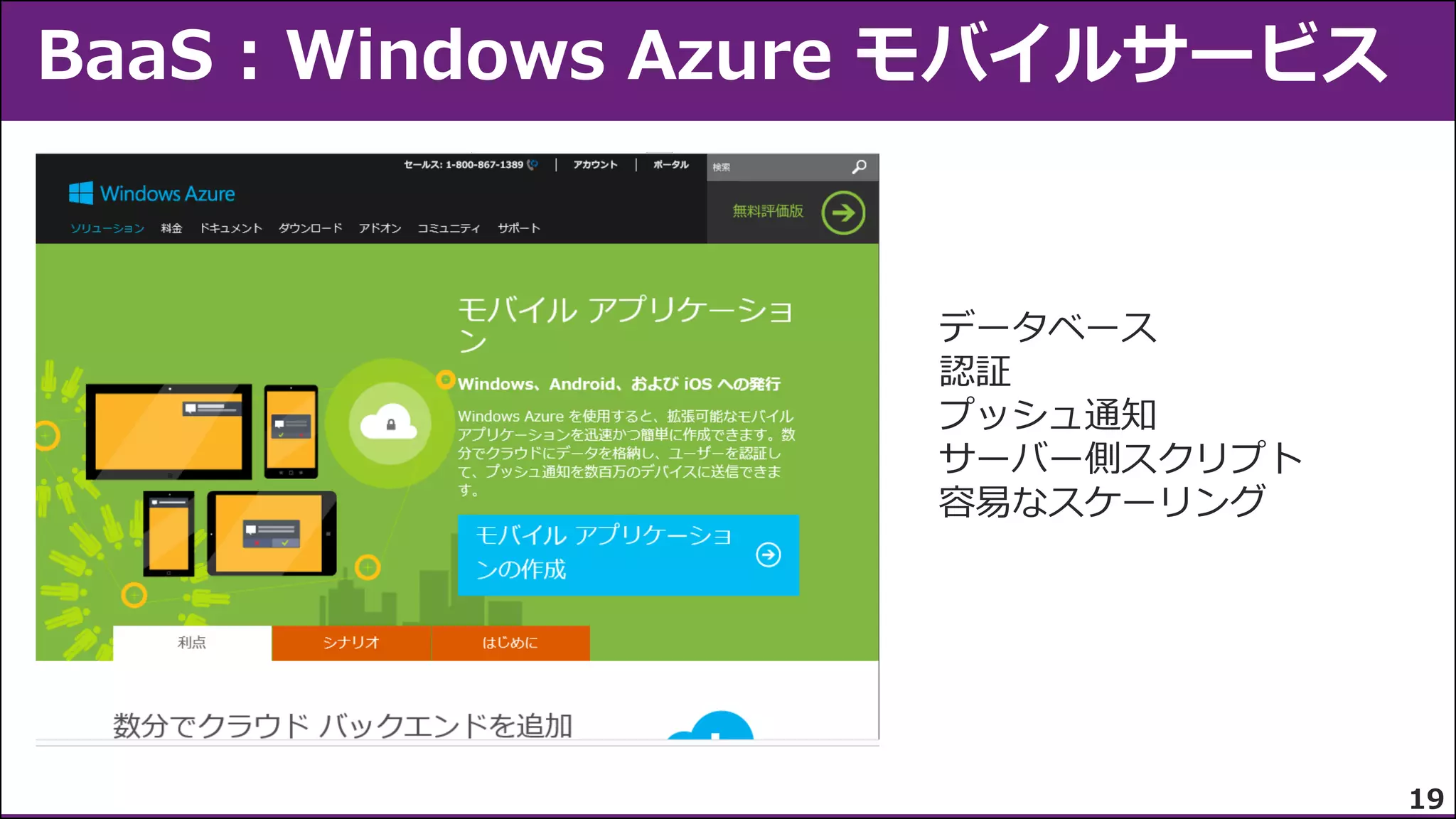Click the アカウント link
Viewport: 1456px width, 819px height.
pos(596,164)
